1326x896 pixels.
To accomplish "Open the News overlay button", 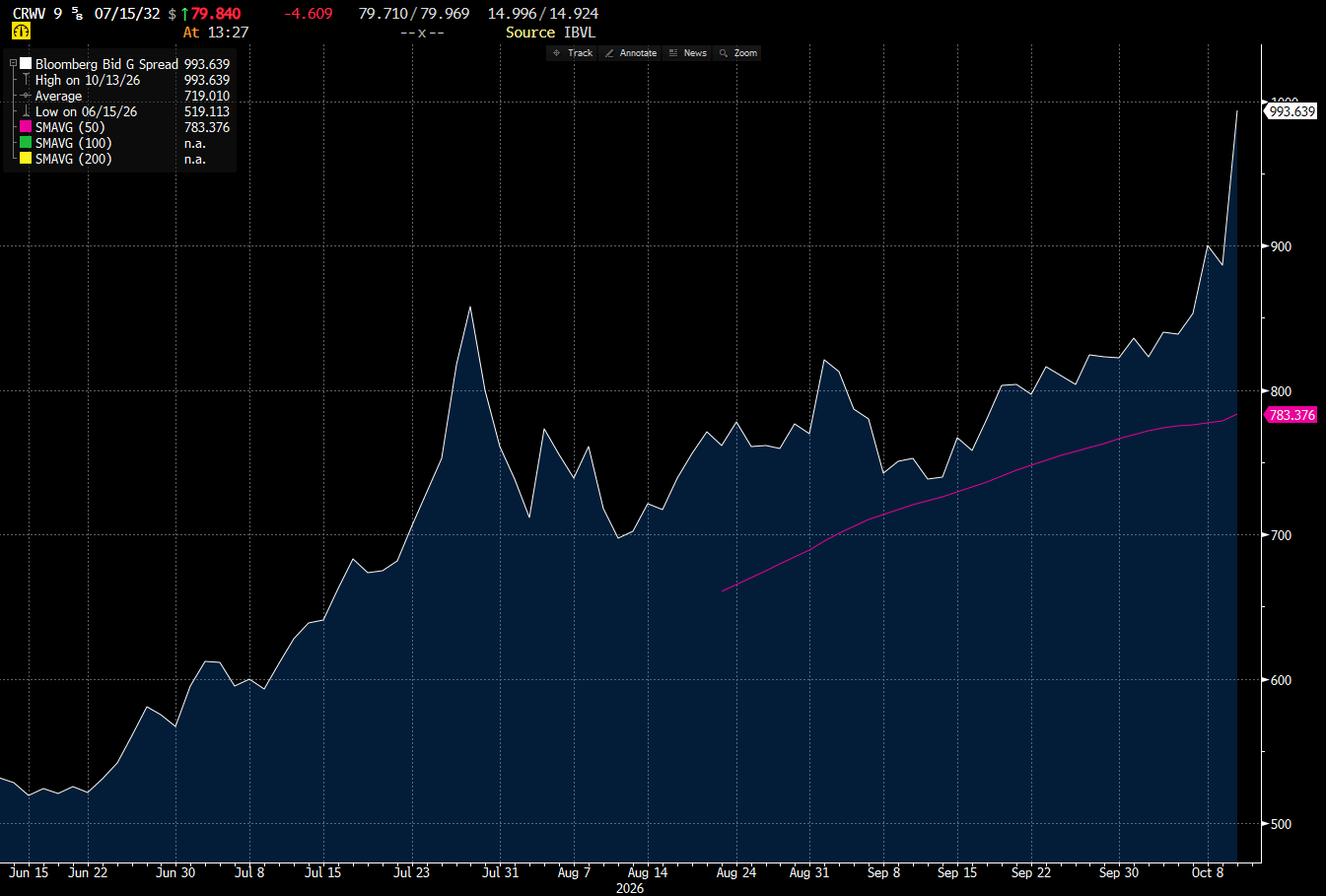I will (x=687, y=53).
